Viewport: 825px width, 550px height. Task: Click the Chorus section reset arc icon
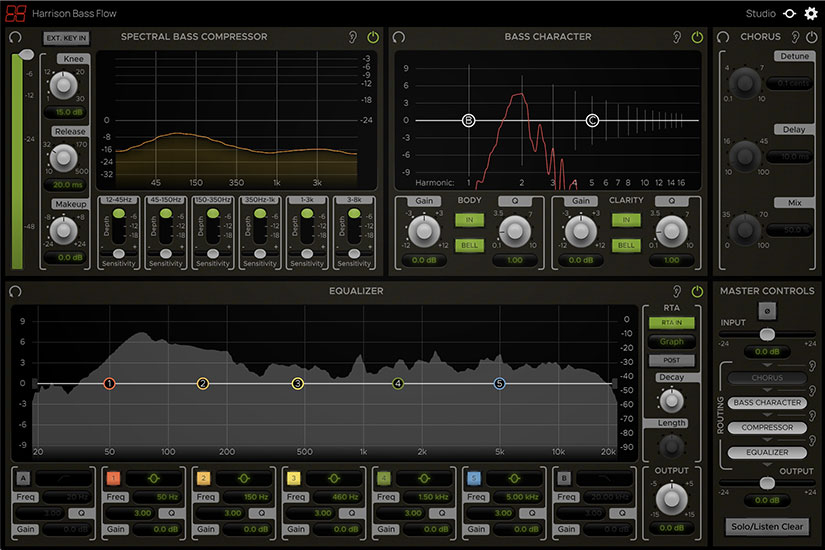pos(724,37)
